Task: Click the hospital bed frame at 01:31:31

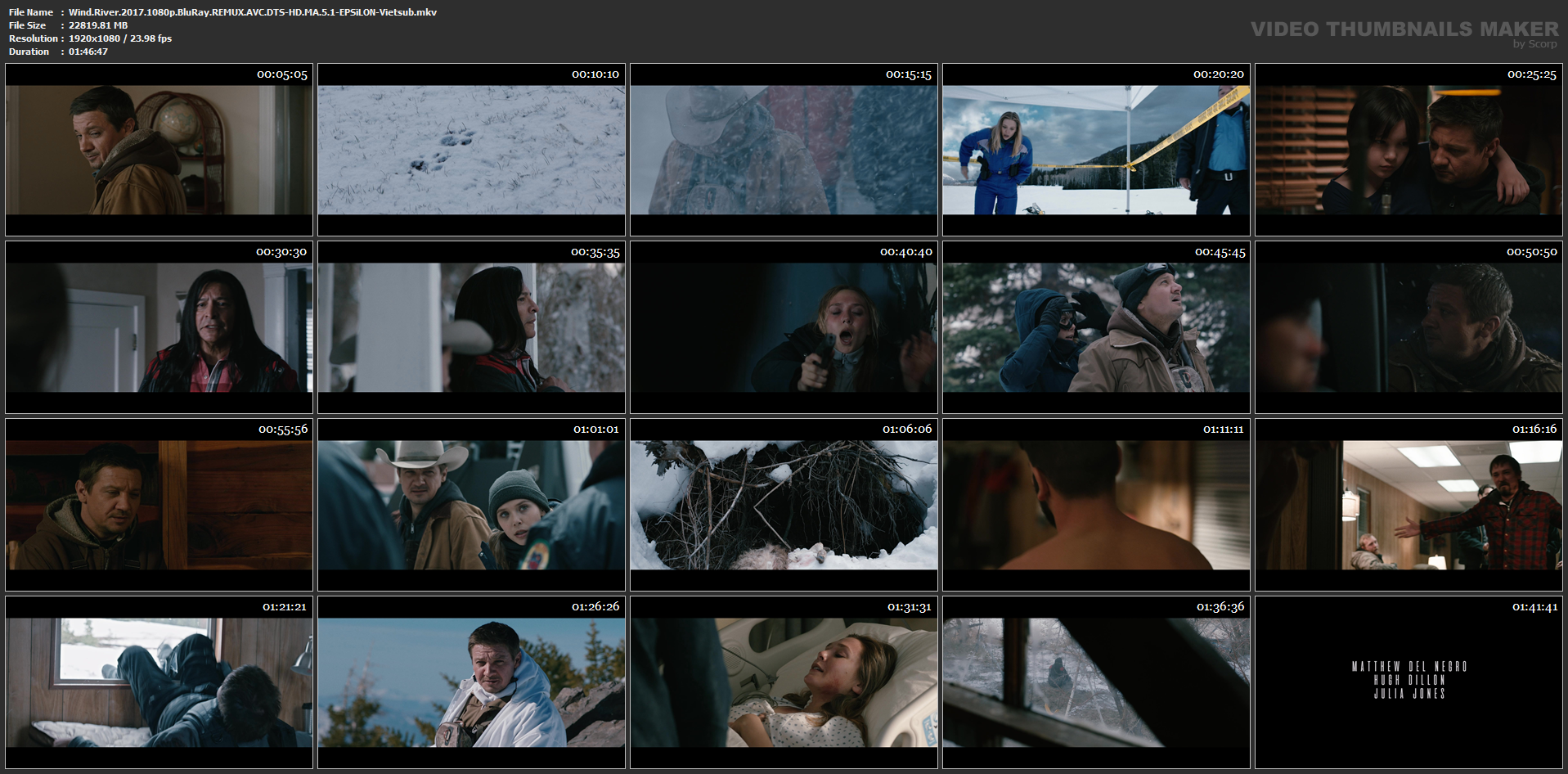Action: coord(784,682)
